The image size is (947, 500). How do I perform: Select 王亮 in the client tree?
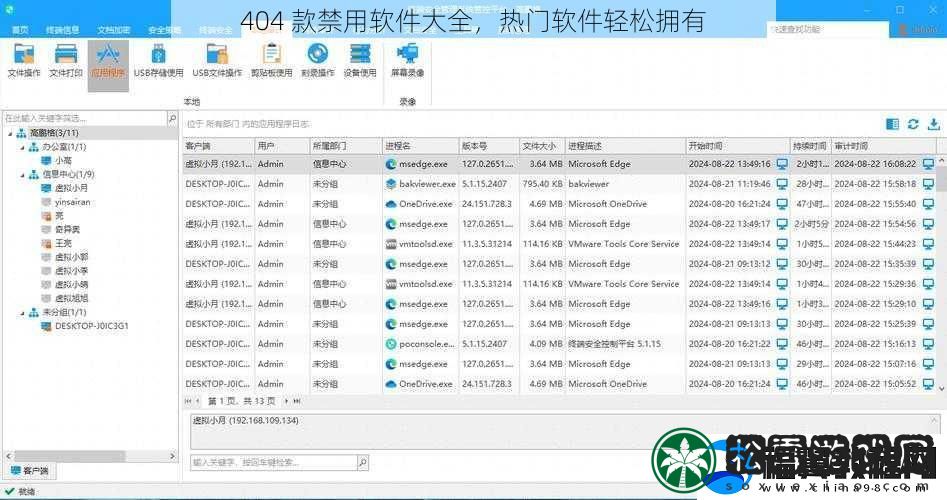[x=63, y=243]
